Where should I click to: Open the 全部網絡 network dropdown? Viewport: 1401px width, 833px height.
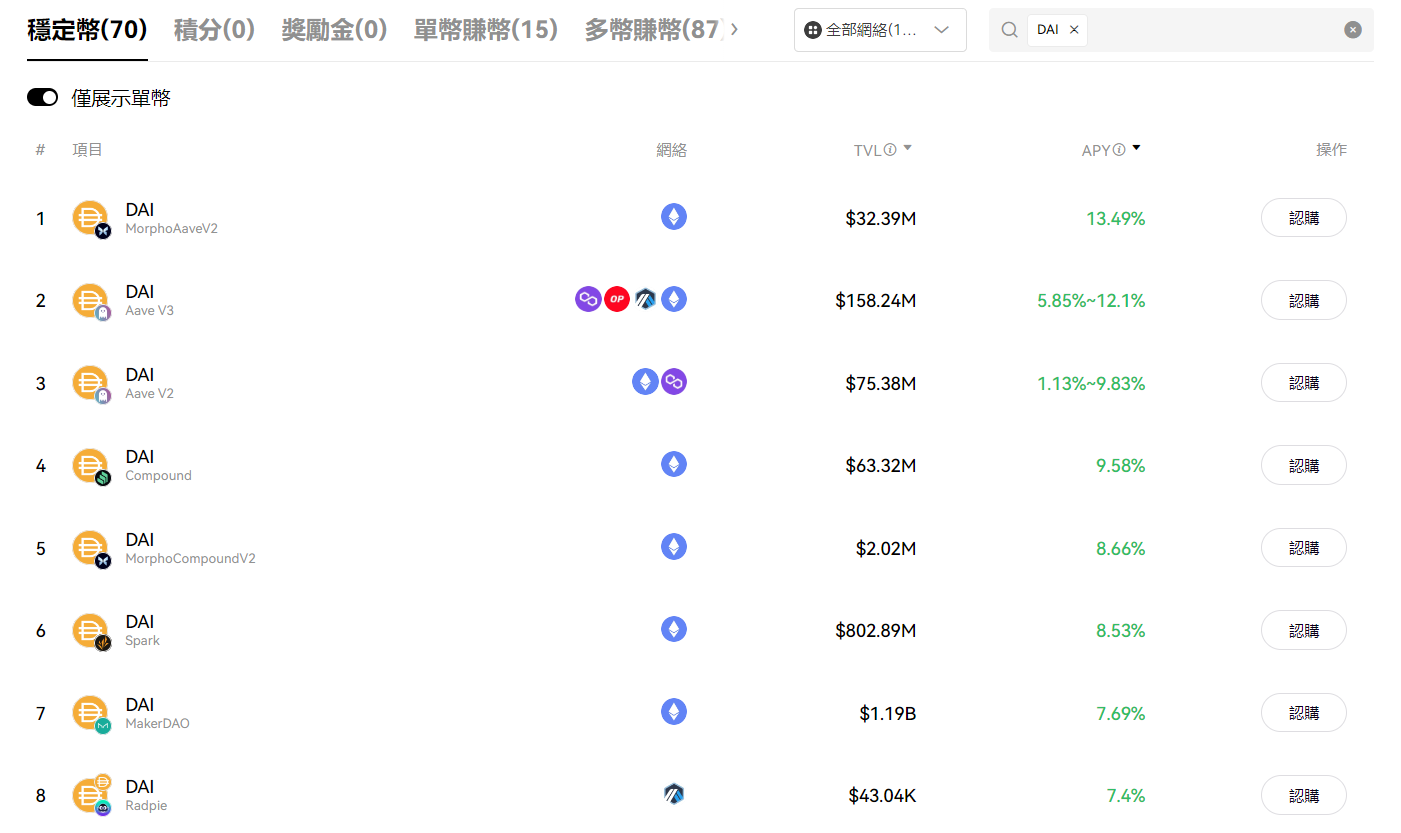tap(880, 30)
